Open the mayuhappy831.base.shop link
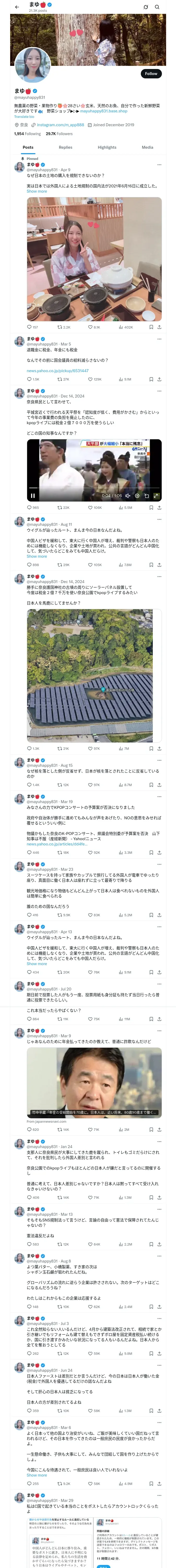Viewport: 176px width, 1568px height. pos(104,111)
